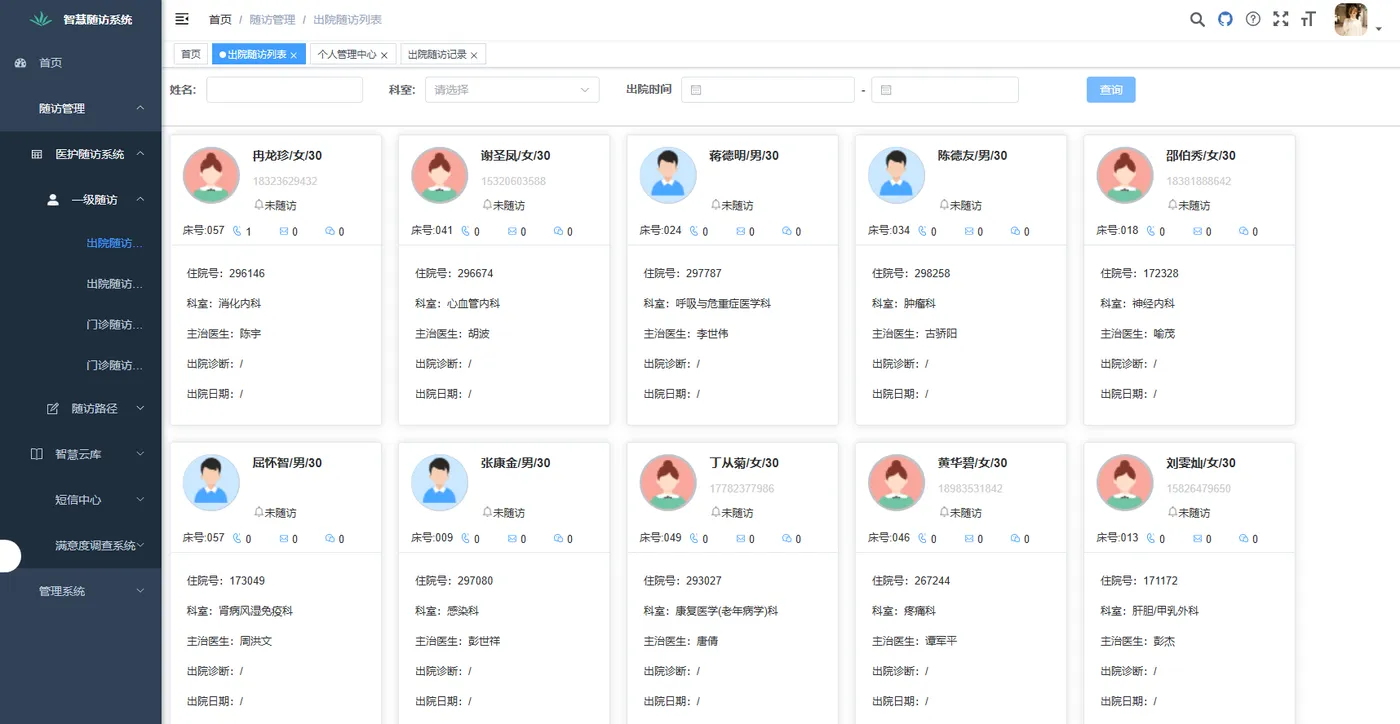Click the chat bubble icon on 蒋德明's card
This screenshot has height=724, width=1400.
pyautogui.click(x=787, y=231)
